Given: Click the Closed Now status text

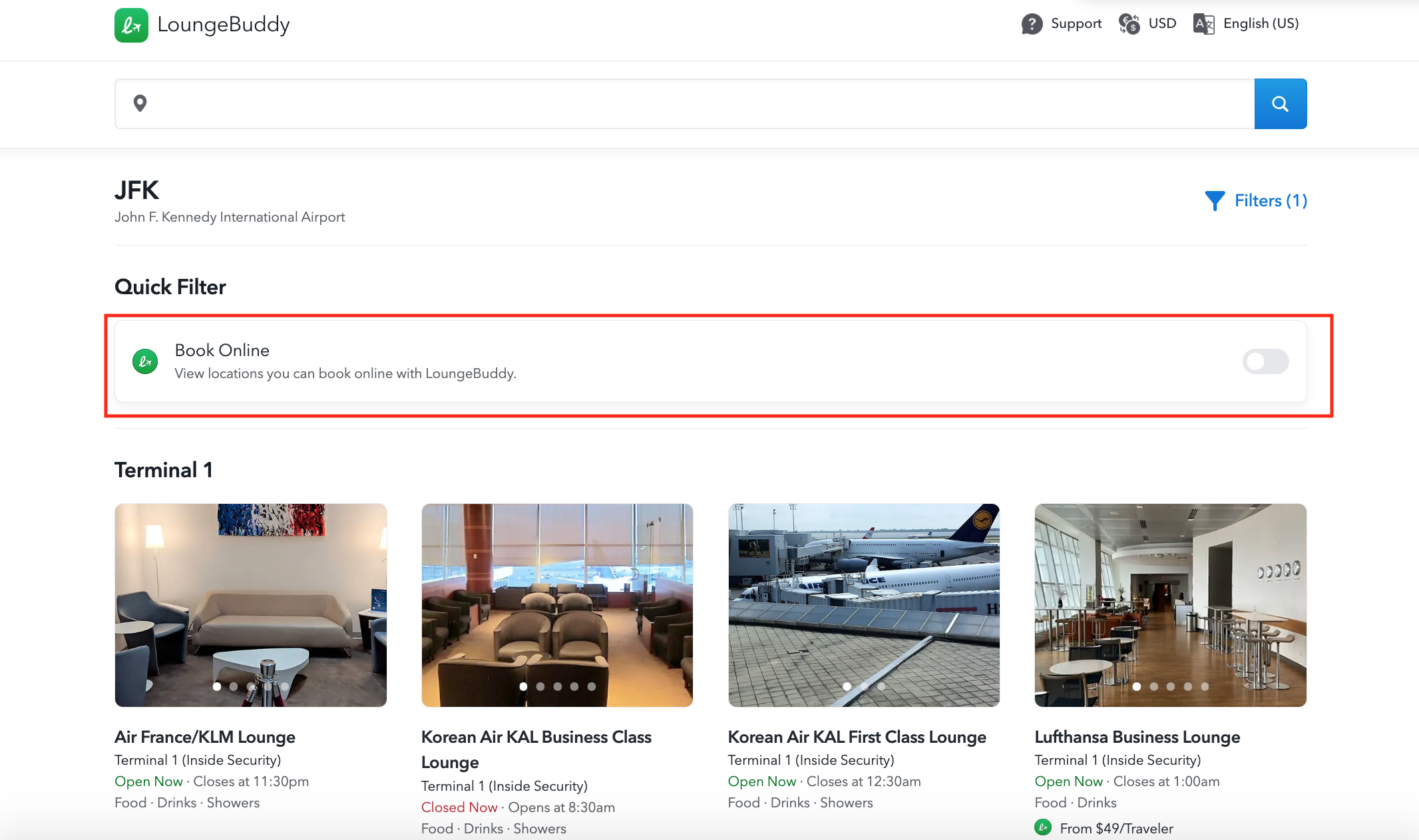Looking at the screenshot, I should [459, 807].
